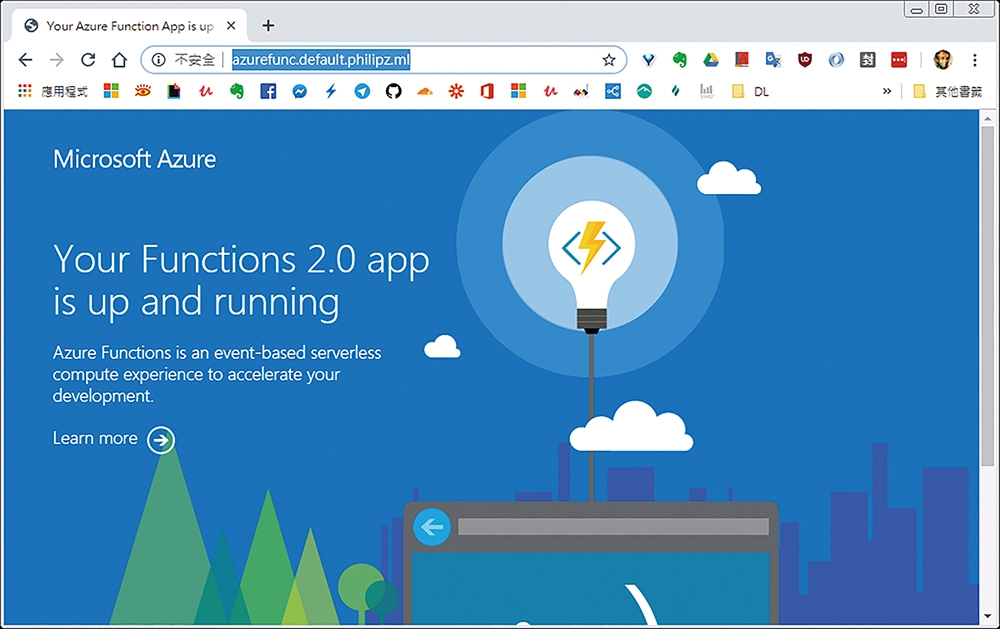Open the red eye bookmark
1000x629 pixels.
[142, 91]
